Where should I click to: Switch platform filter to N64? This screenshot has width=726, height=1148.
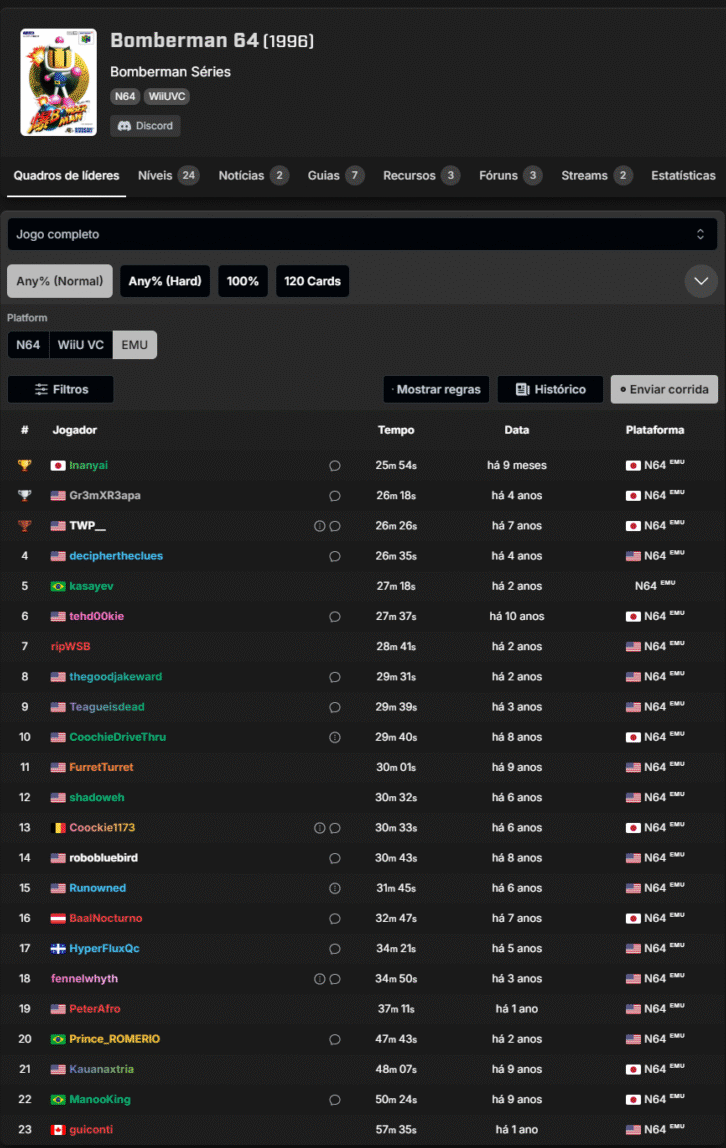(28, 345)
